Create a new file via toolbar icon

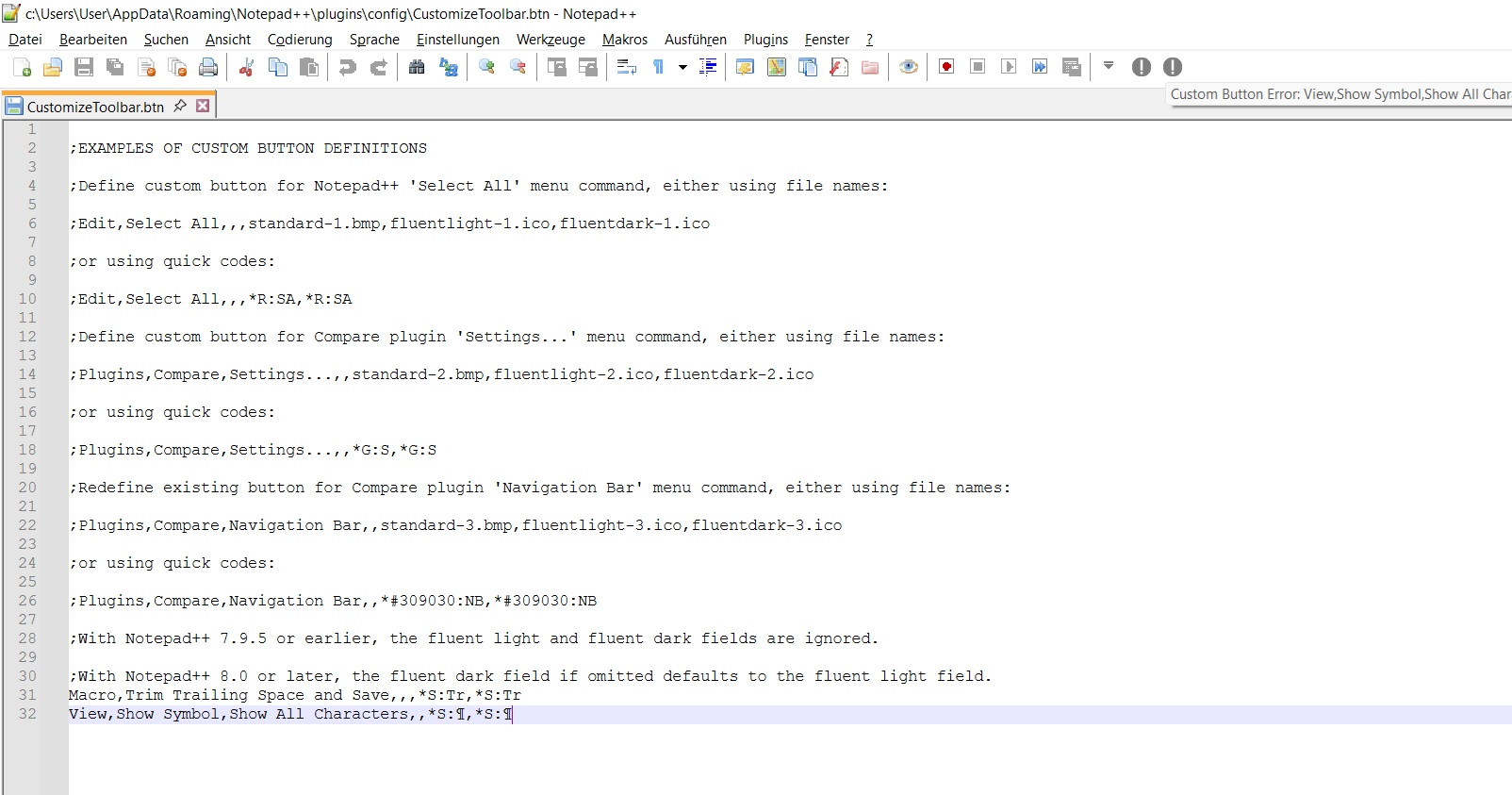(22, 67)
